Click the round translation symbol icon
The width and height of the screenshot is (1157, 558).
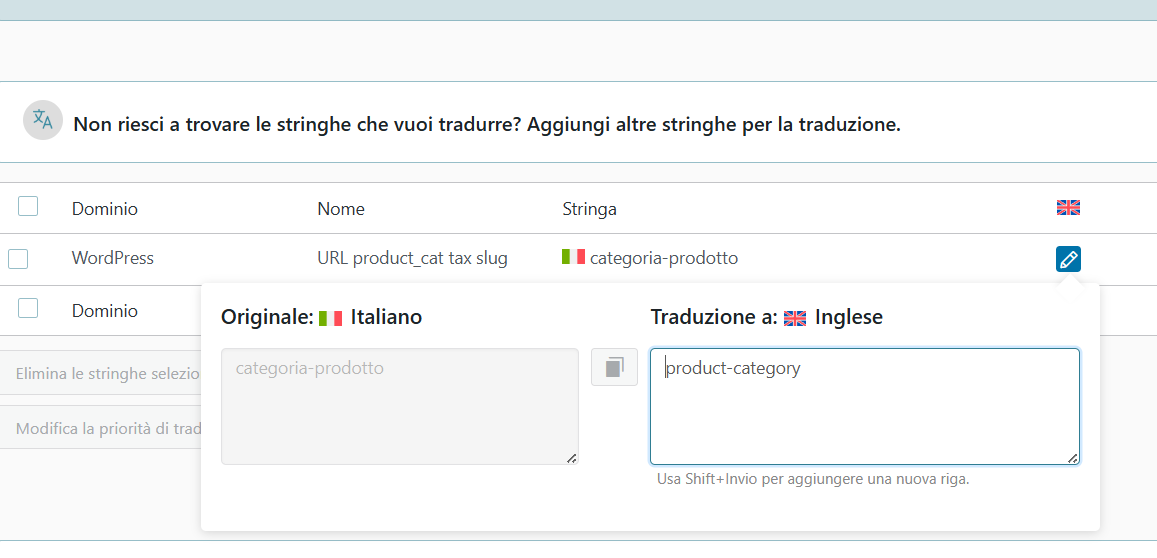pos(43,120)
